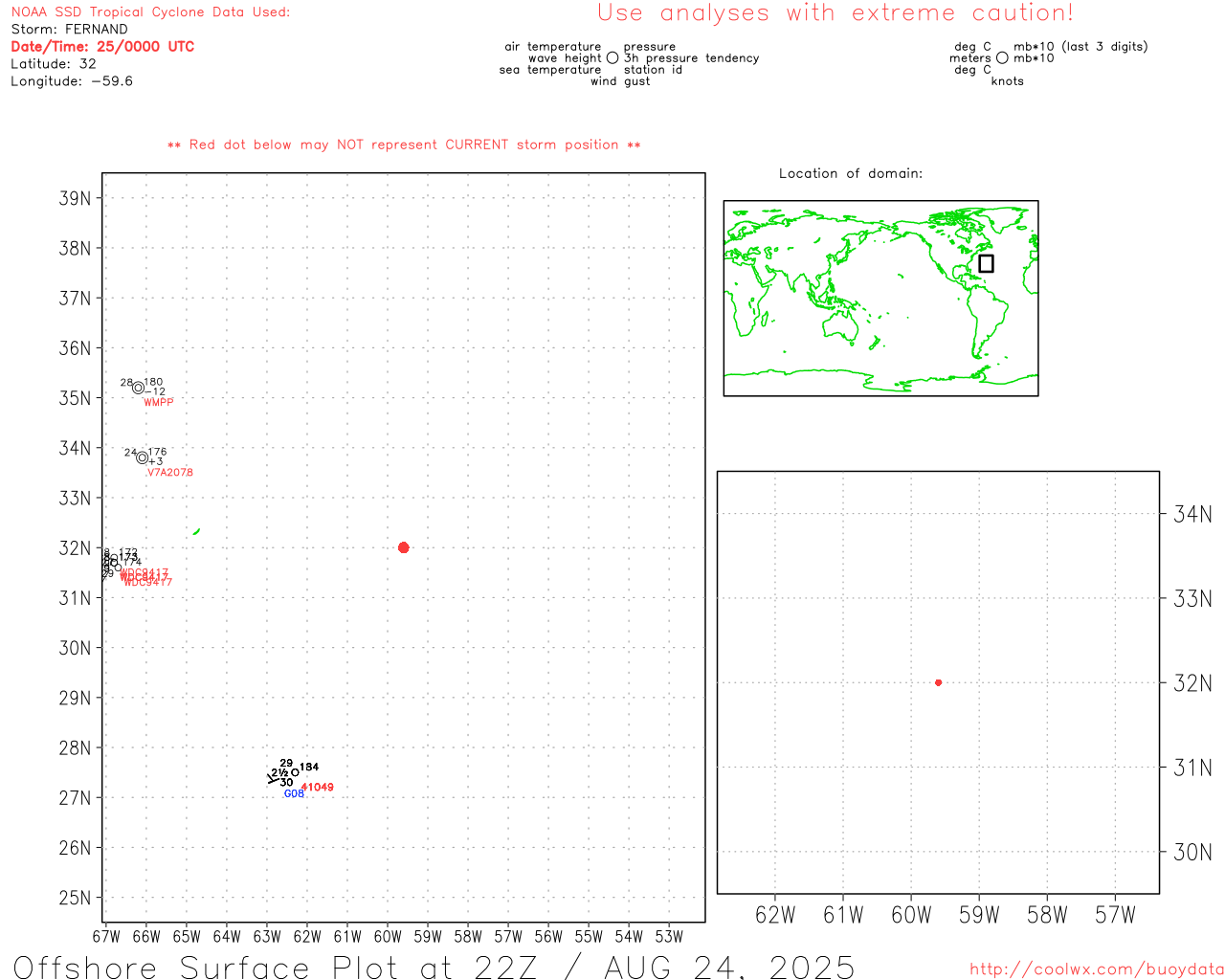The height and width of the screenshot is (980, 1225).
Task: Select the 'air temperature' legend label
Action: tap(553, 47)
